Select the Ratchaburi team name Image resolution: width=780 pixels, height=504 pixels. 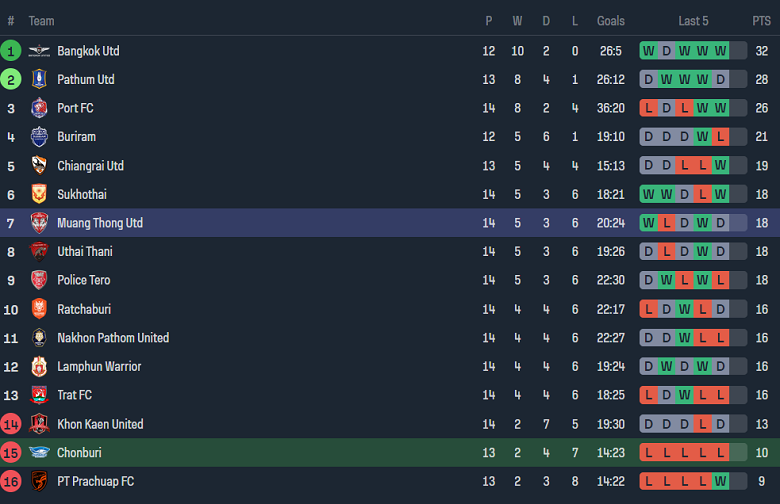pyautogui.click(x=84, y=309)
